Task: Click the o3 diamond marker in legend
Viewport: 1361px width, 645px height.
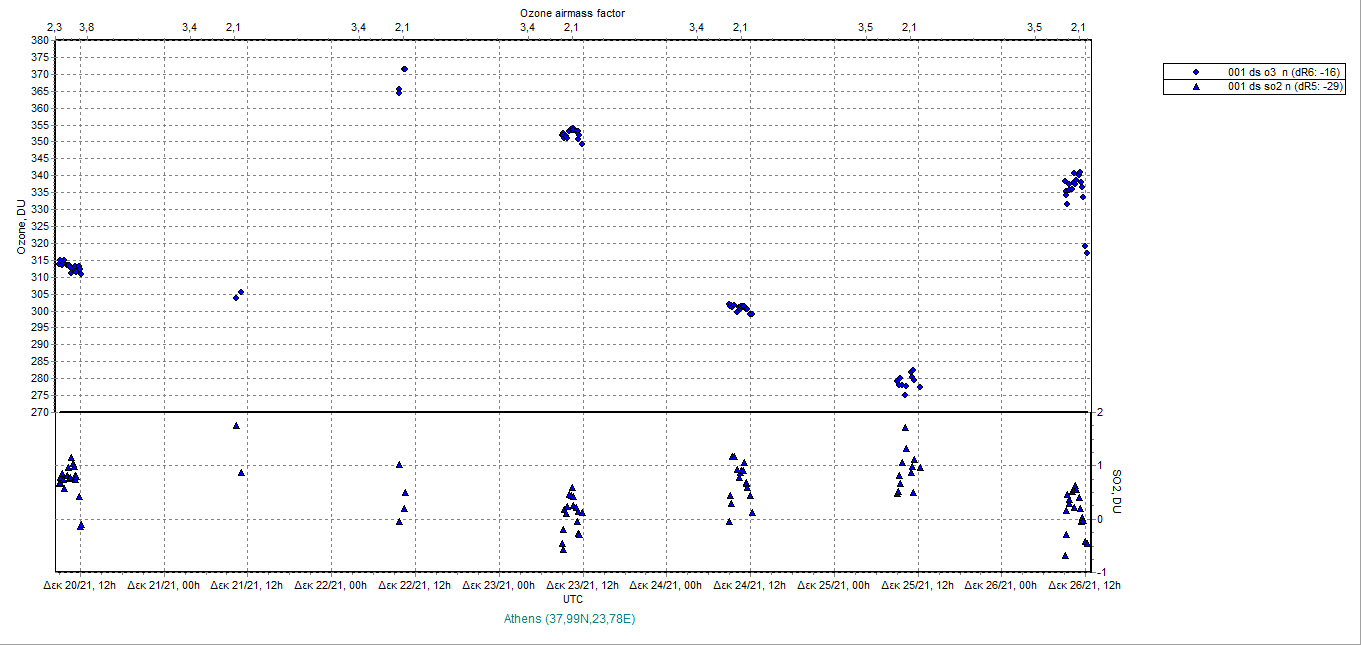Action: pyautogui.click(x=1196, y=72)
